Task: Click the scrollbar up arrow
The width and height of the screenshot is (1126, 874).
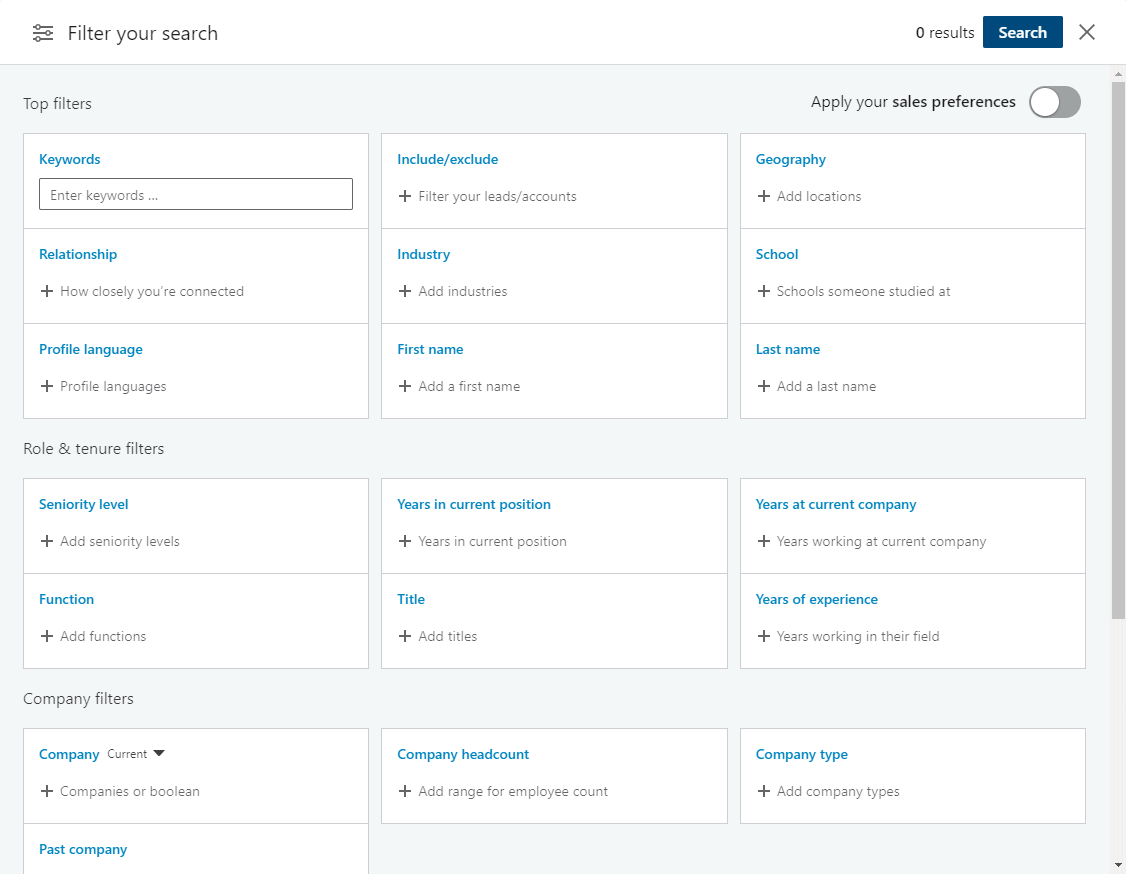Action: 1118,73
